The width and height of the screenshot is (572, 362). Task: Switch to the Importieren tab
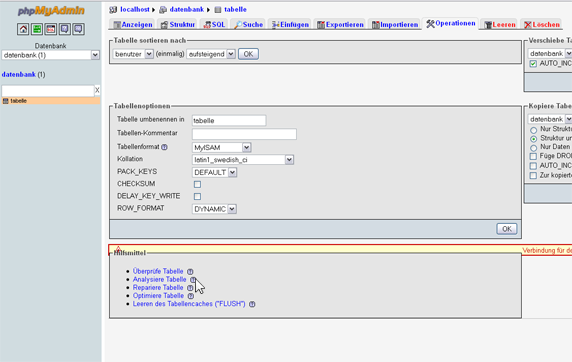(394, 24)
